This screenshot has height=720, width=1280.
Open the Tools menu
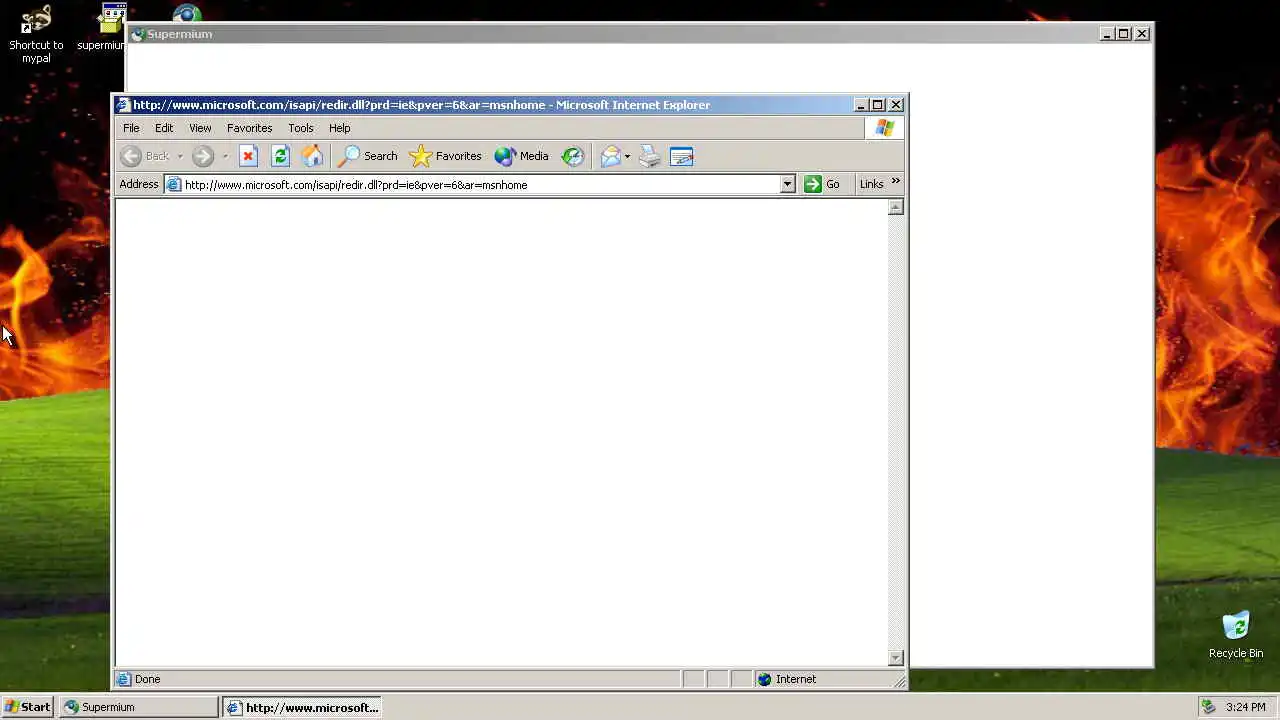coord(300,128)
